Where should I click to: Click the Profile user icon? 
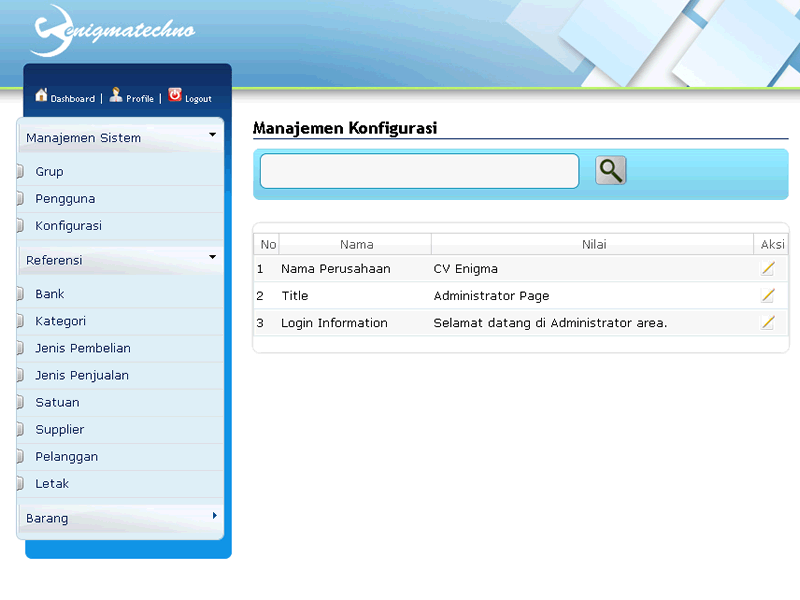click(116, 94)
